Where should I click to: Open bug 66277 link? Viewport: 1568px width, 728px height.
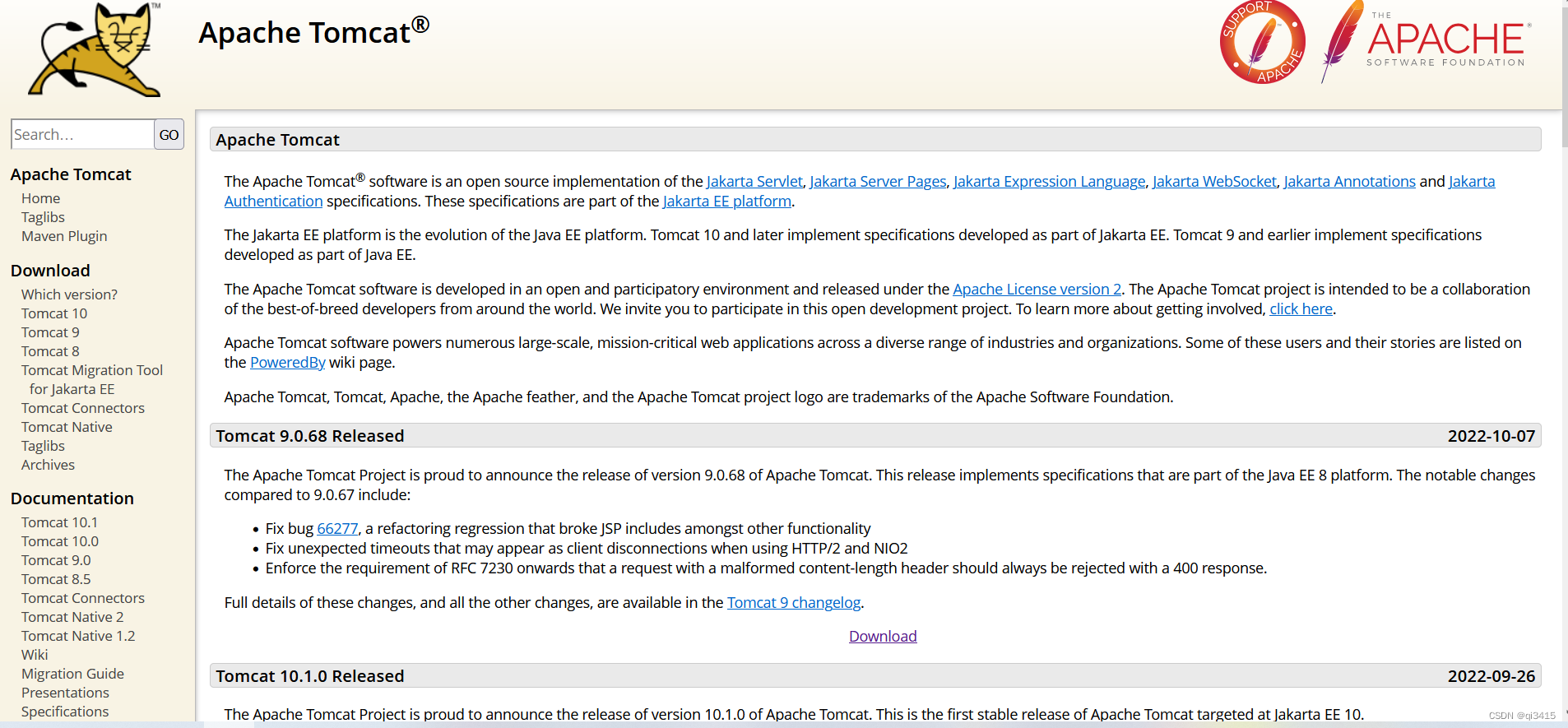[337, 528]
